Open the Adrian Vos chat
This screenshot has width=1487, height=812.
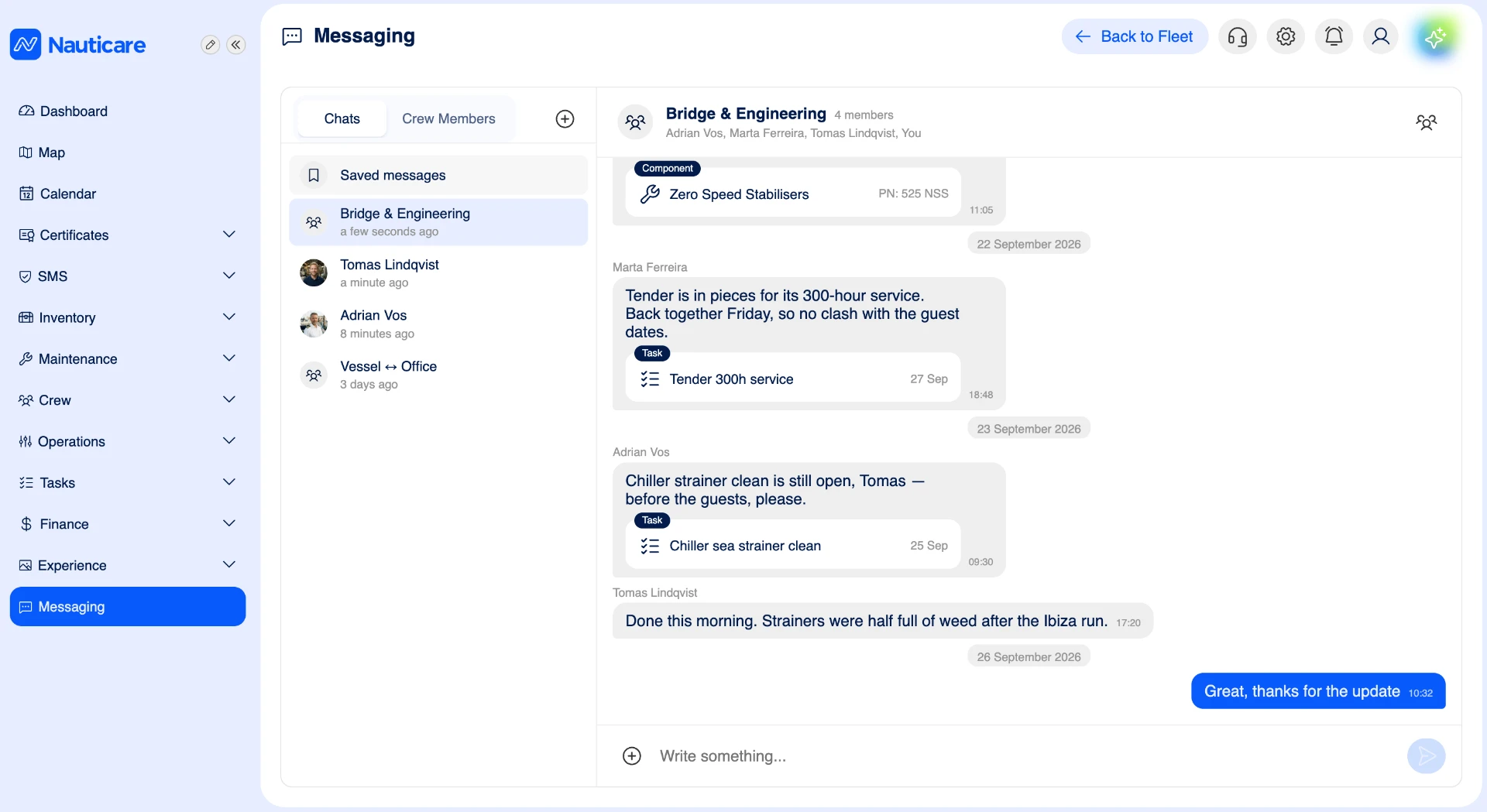click(438, 324)
